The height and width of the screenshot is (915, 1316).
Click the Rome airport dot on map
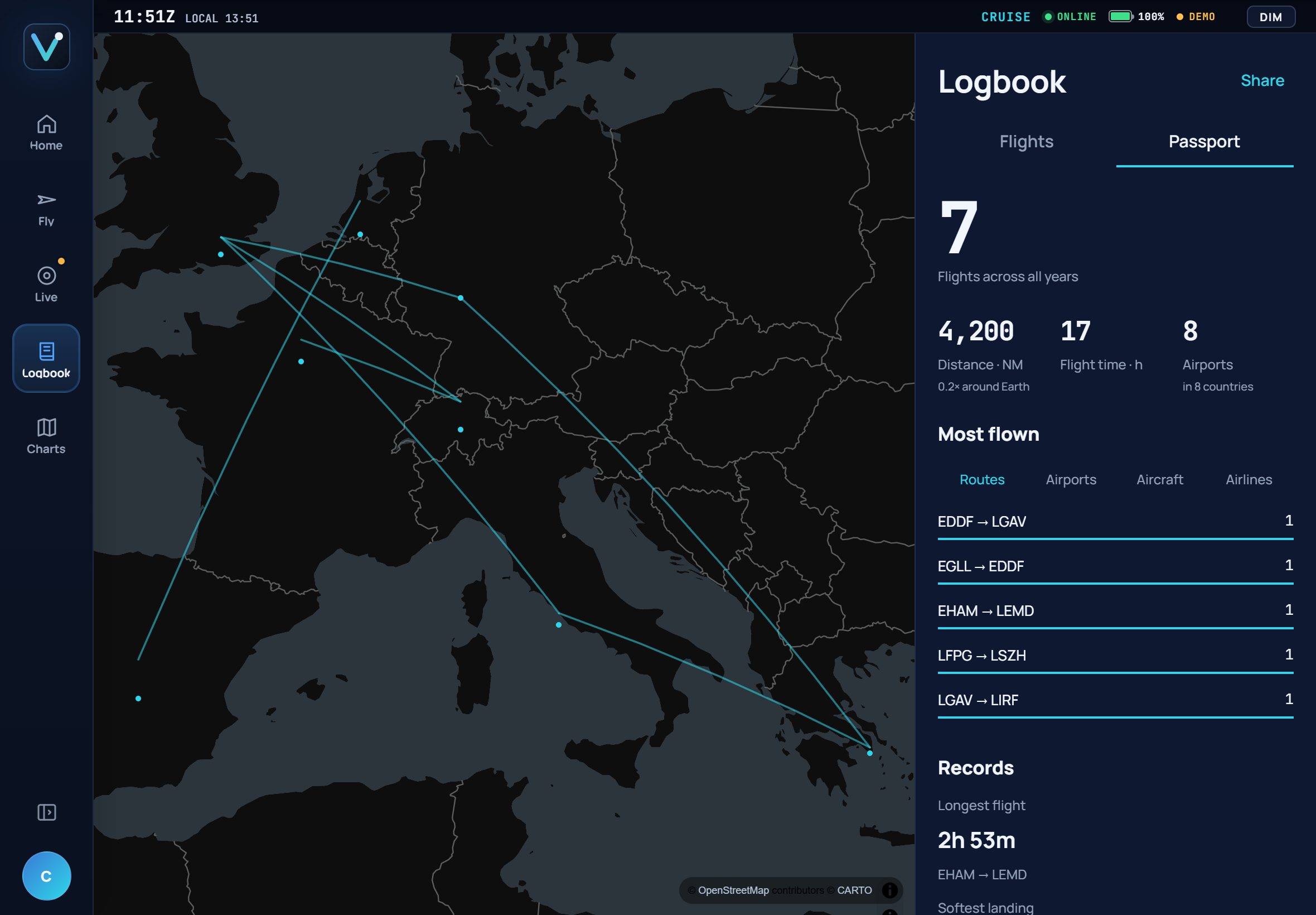559,625
